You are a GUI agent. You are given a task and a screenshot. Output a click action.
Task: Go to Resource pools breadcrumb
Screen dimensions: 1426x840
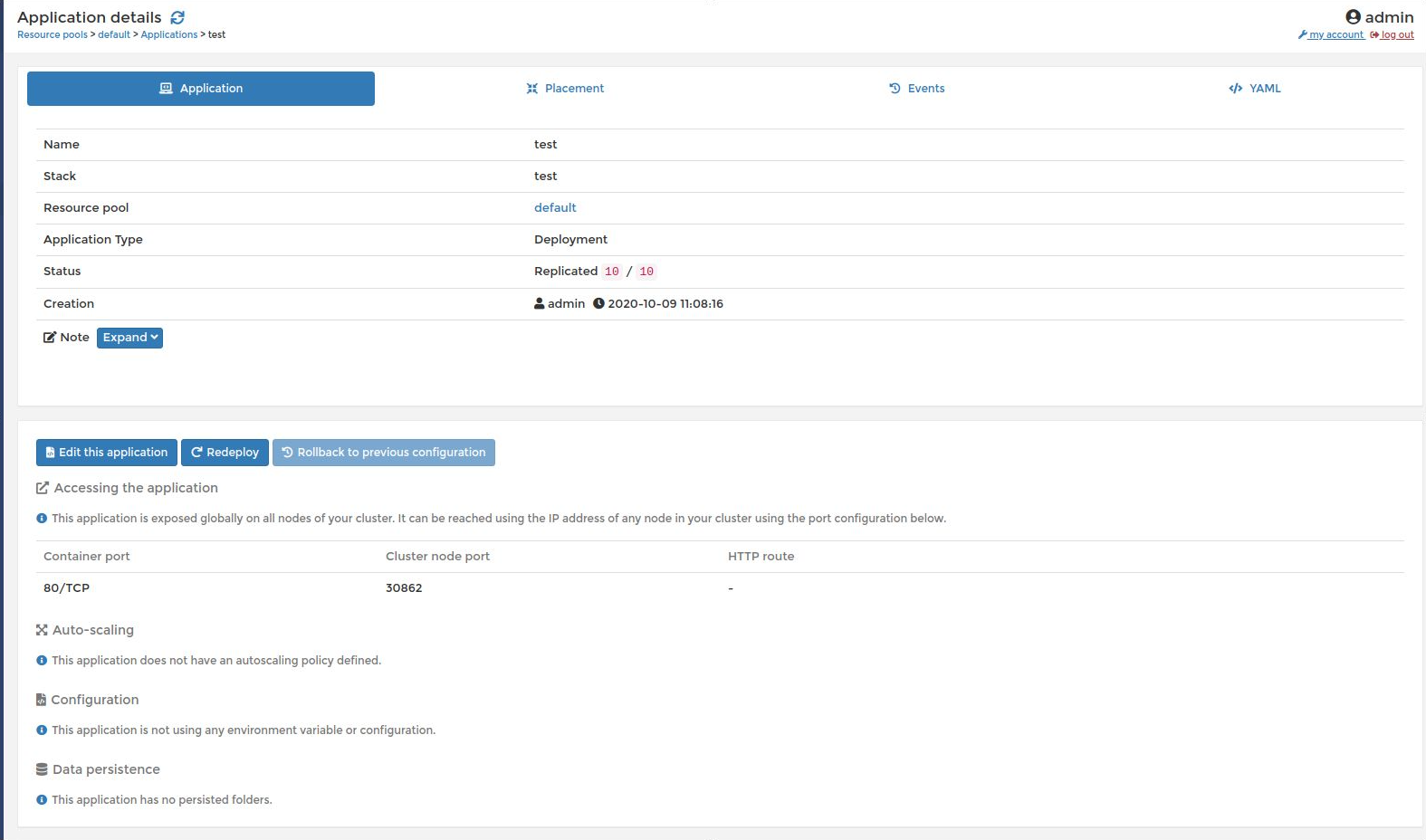(x=53, y=35)
